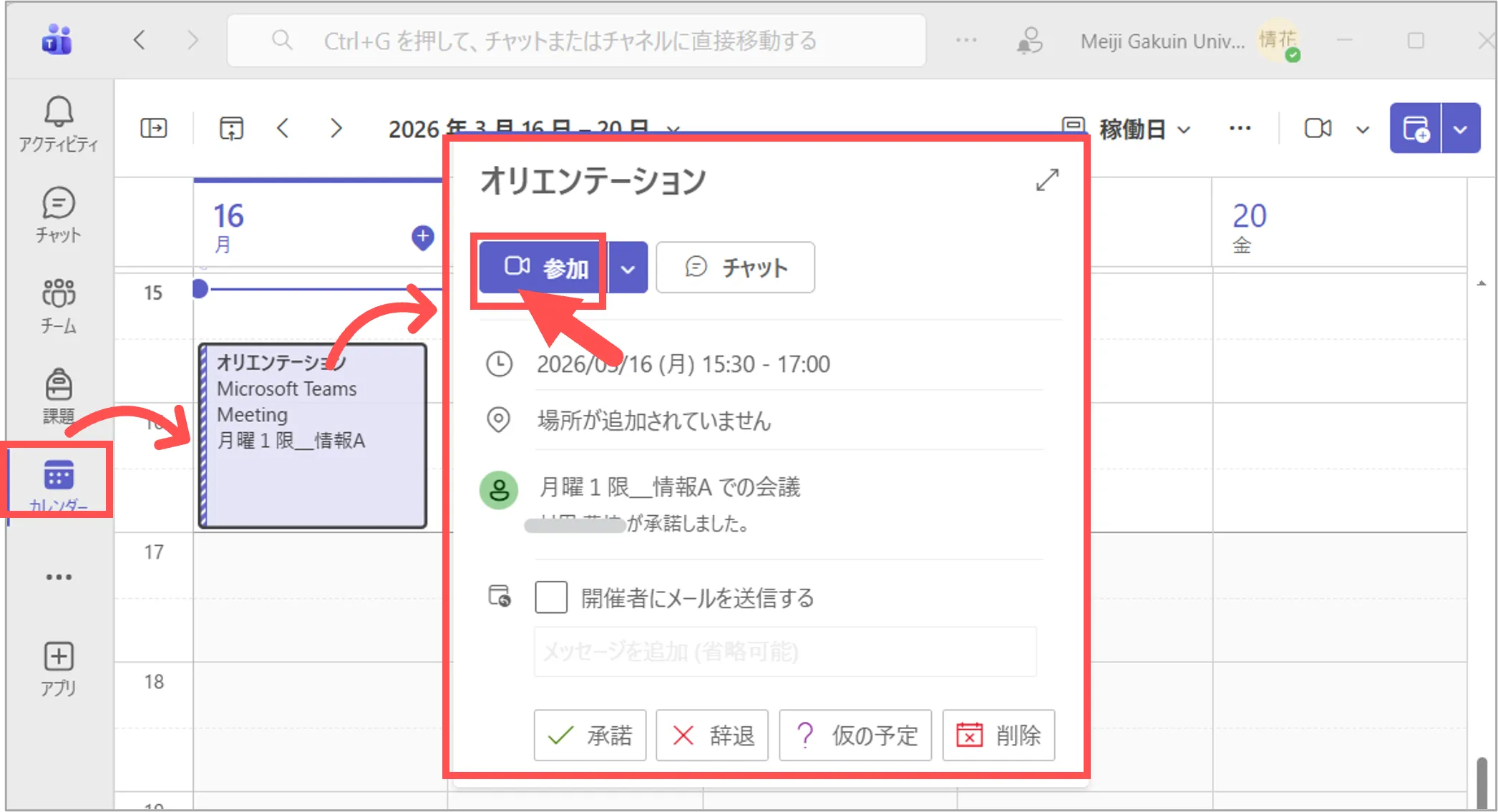This screenshot has width=1498, height=812.
Task: Click the search box at top
Action: point(576,41)
